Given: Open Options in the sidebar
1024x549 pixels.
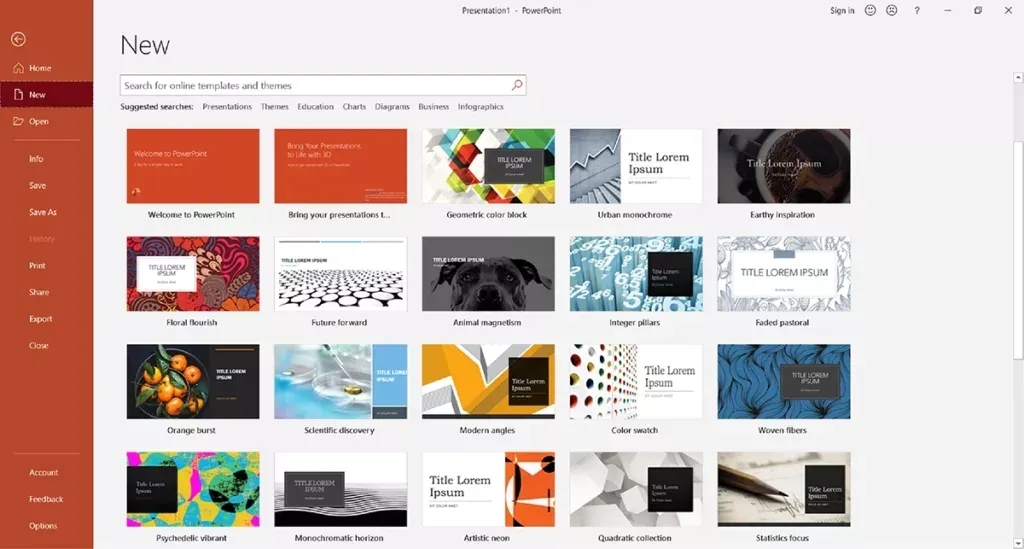Looking at the screenshot, I should pyautogui.click(x=43, y=526).
